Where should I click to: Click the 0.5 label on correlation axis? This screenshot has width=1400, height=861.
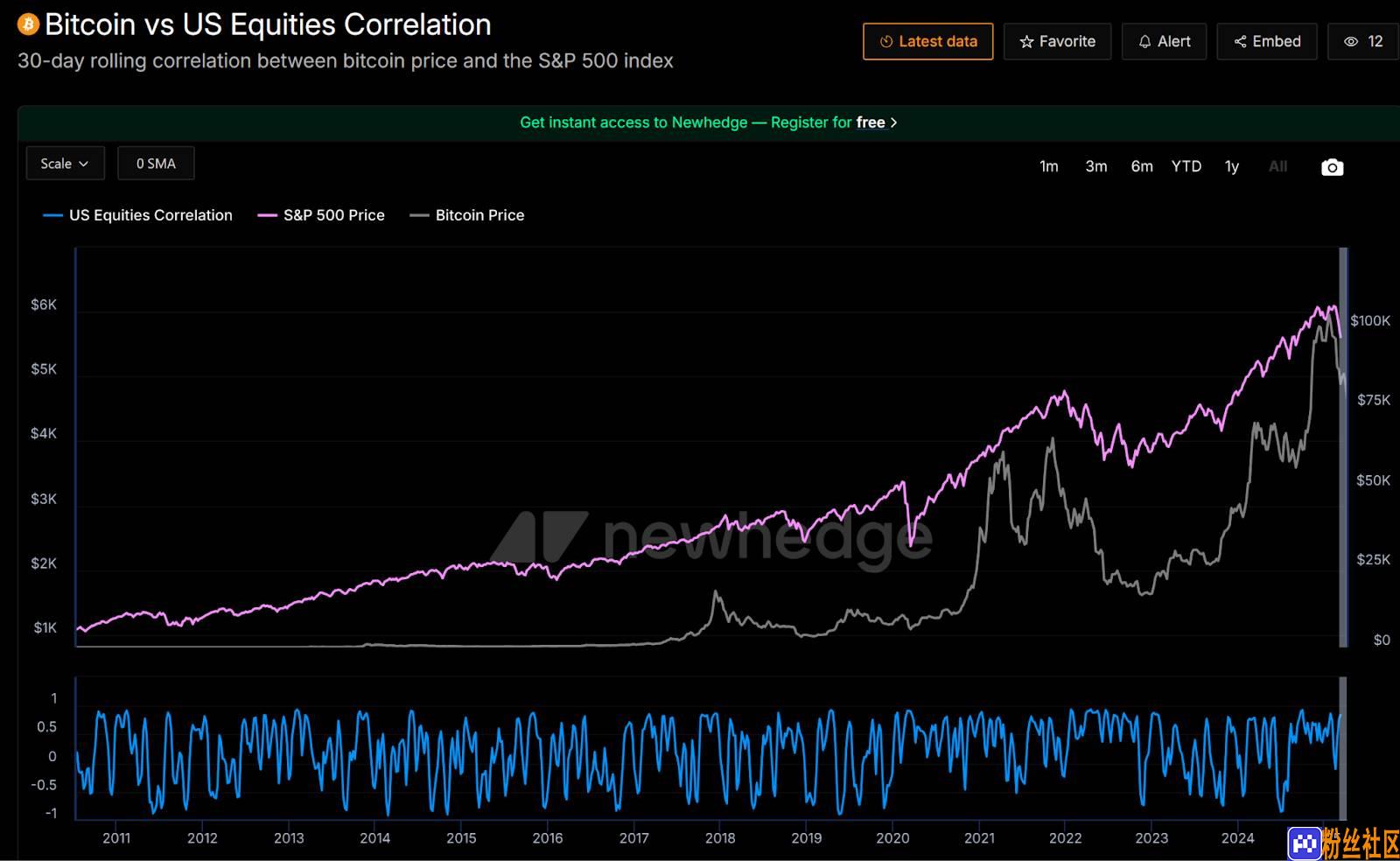coord(46,727)
